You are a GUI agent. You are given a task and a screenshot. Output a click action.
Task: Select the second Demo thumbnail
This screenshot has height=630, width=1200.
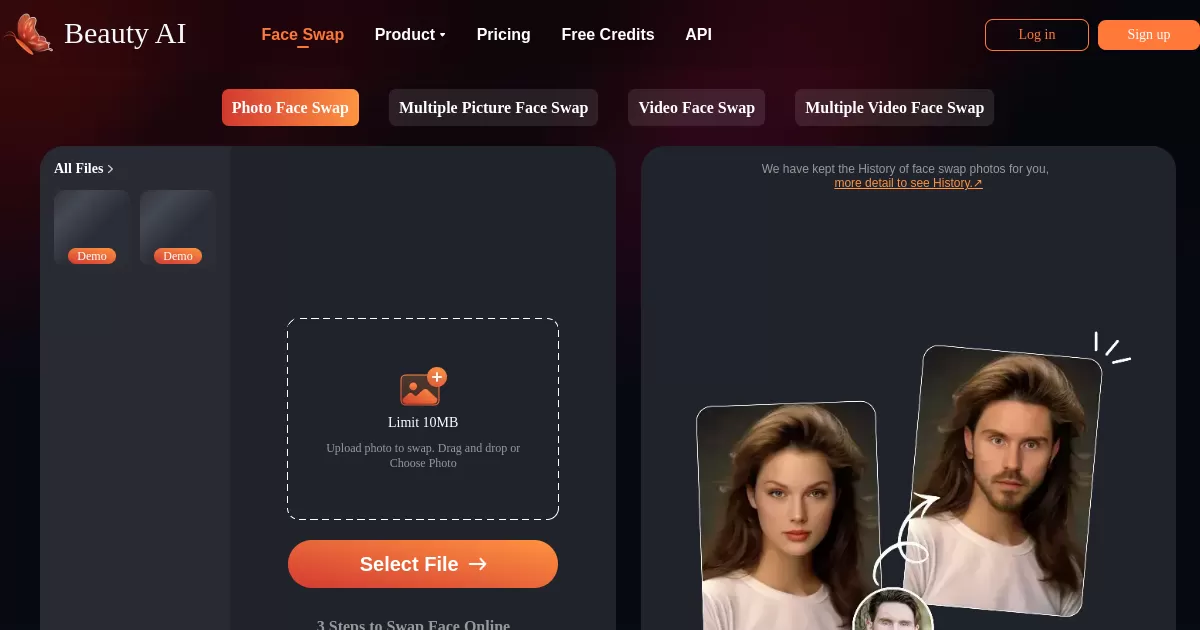(x=178, y=228)
